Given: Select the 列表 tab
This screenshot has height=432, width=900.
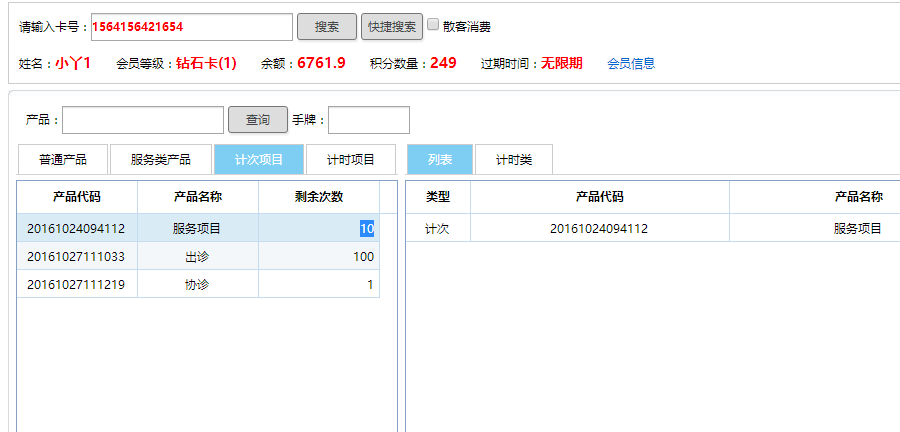Looking at the screenshot, I should tap(440, 159).
